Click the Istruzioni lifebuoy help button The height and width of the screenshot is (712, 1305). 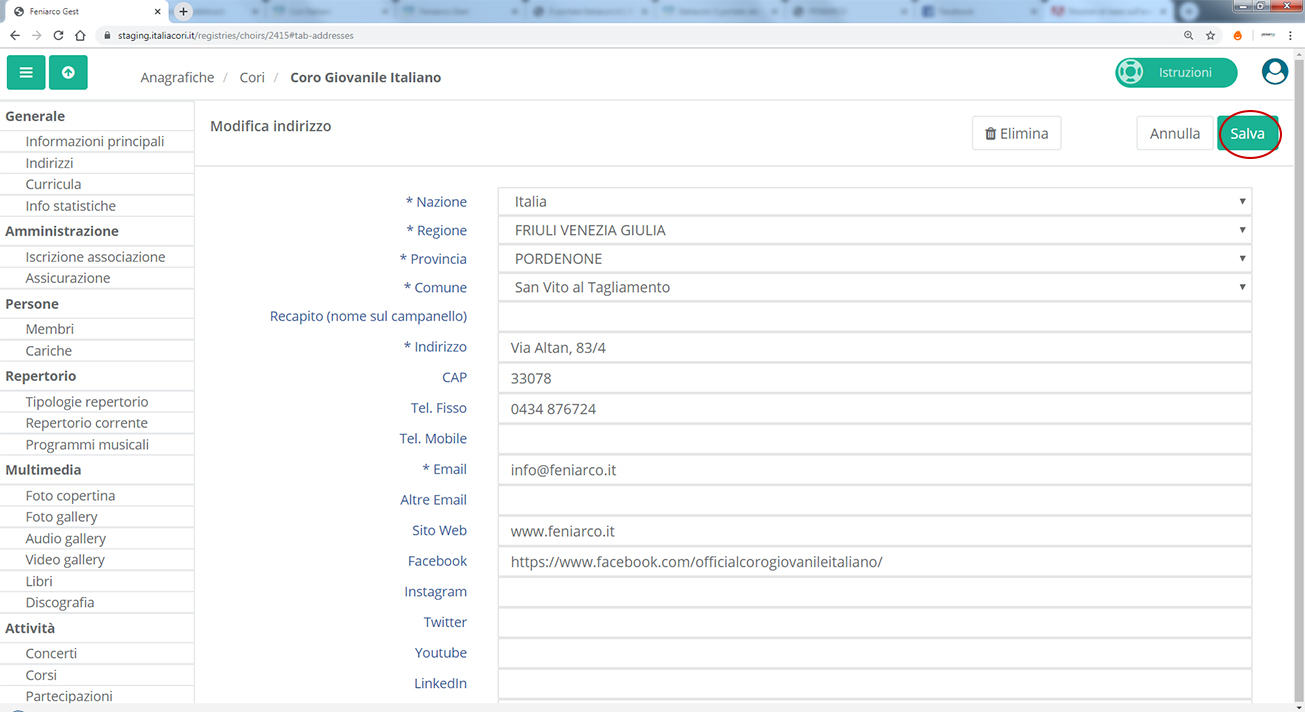(x=1175, y=73)
